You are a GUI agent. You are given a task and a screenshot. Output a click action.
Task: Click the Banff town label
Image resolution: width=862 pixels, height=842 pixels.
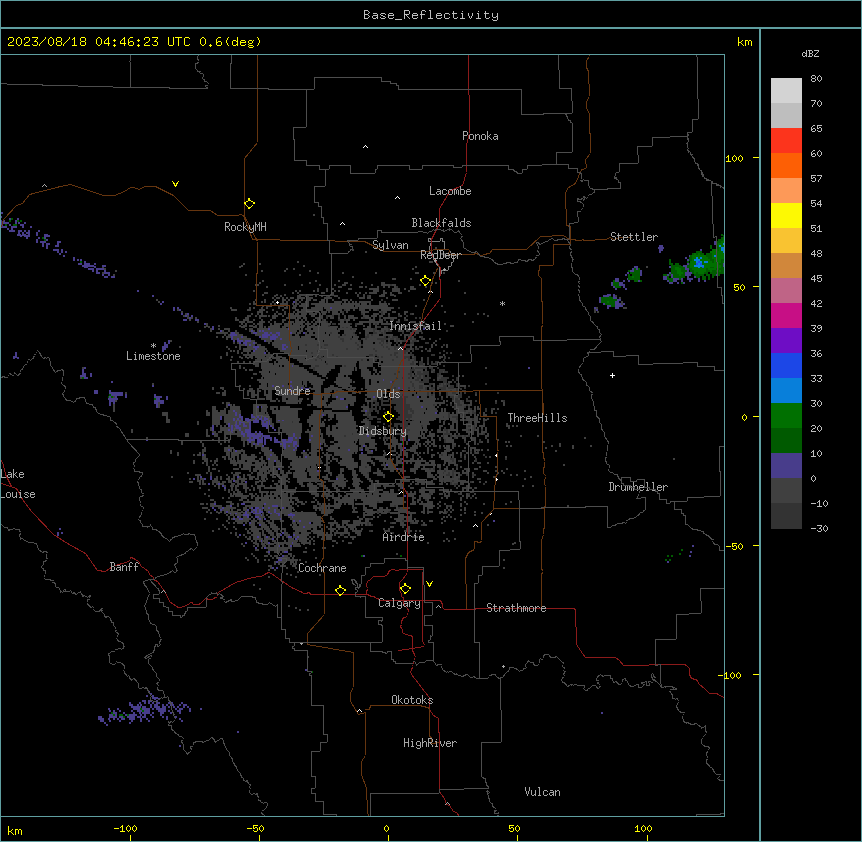pyautogui.click(x=124, y=567)
